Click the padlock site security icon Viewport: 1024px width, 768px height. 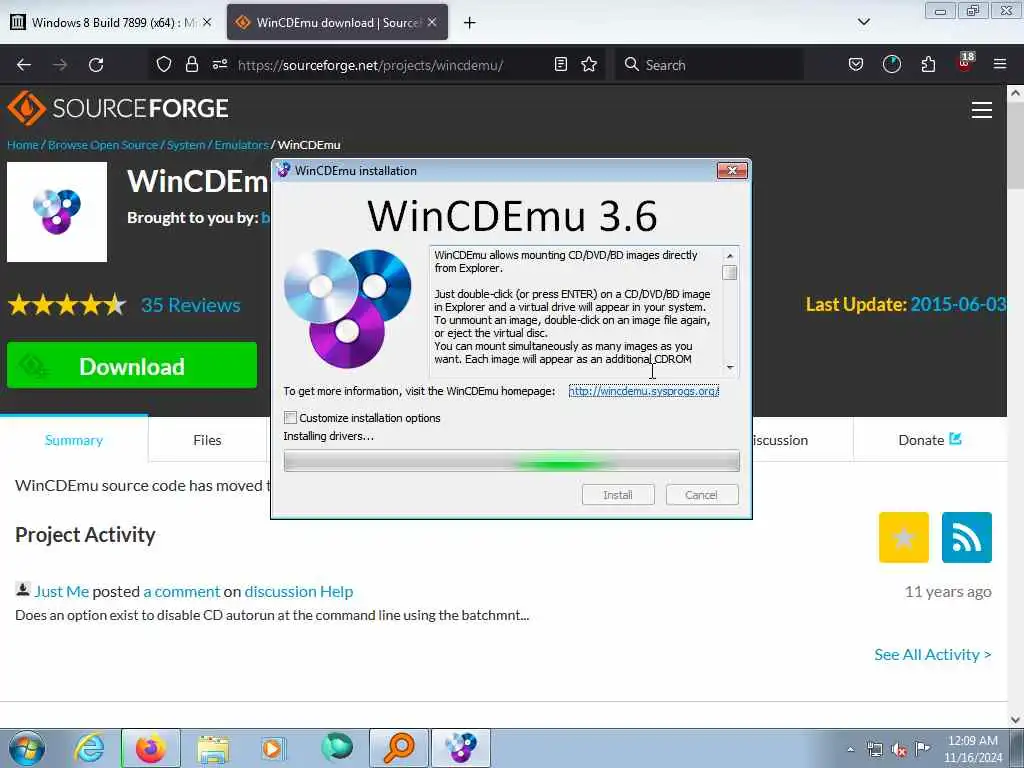pos(191,65)
